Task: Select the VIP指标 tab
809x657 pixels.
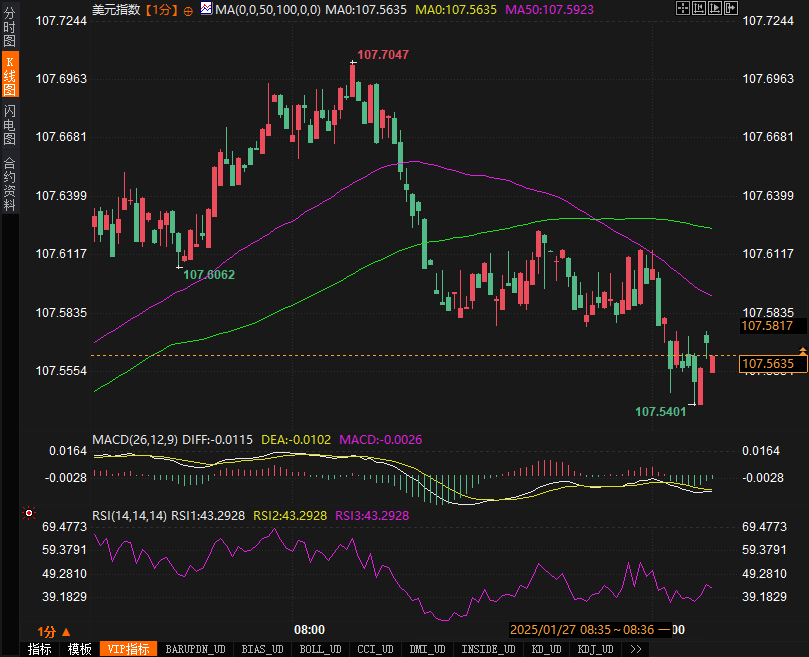Action: pyautogui.click(x=129, y=649)
